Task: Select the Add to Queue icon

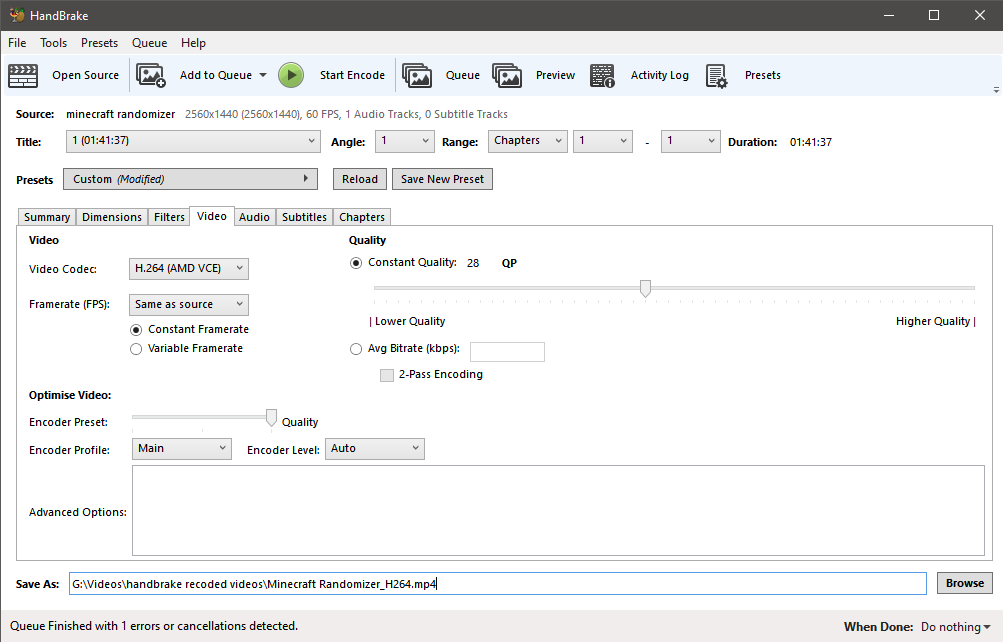Action: [151, 75]
